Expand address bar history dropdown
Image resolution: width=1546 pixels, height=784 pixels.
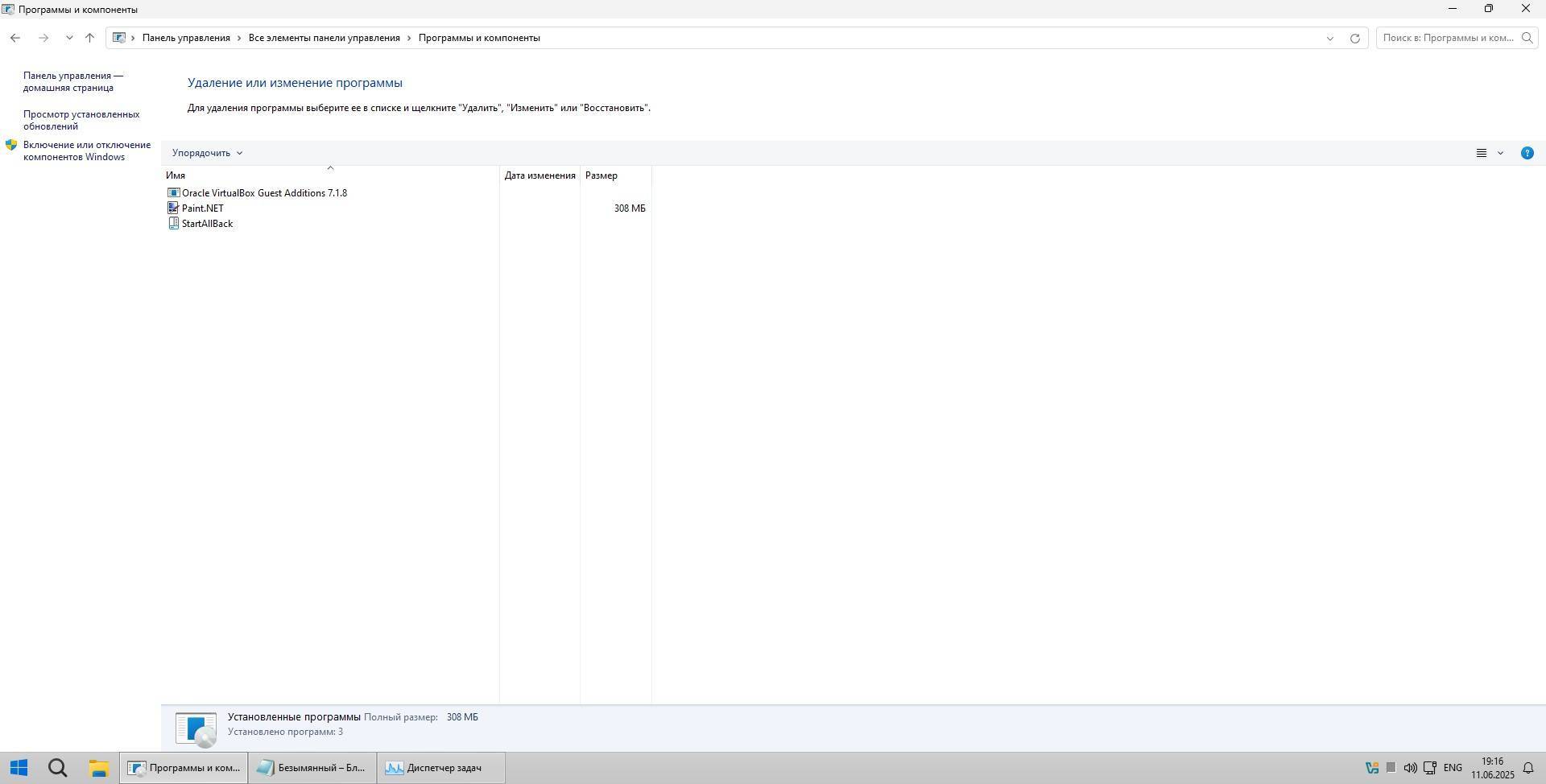point(1330,38)
